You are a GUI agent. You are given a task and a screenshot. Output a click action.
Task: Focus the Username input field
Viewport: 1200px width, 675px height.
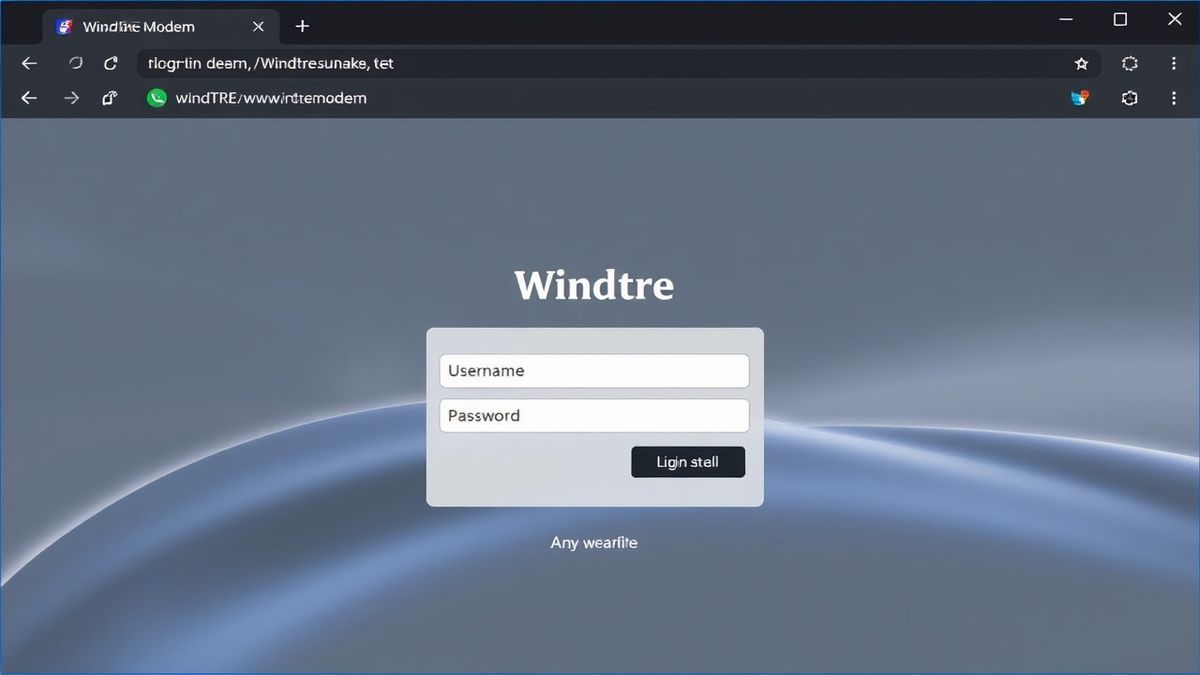click(x=594, y=371)
